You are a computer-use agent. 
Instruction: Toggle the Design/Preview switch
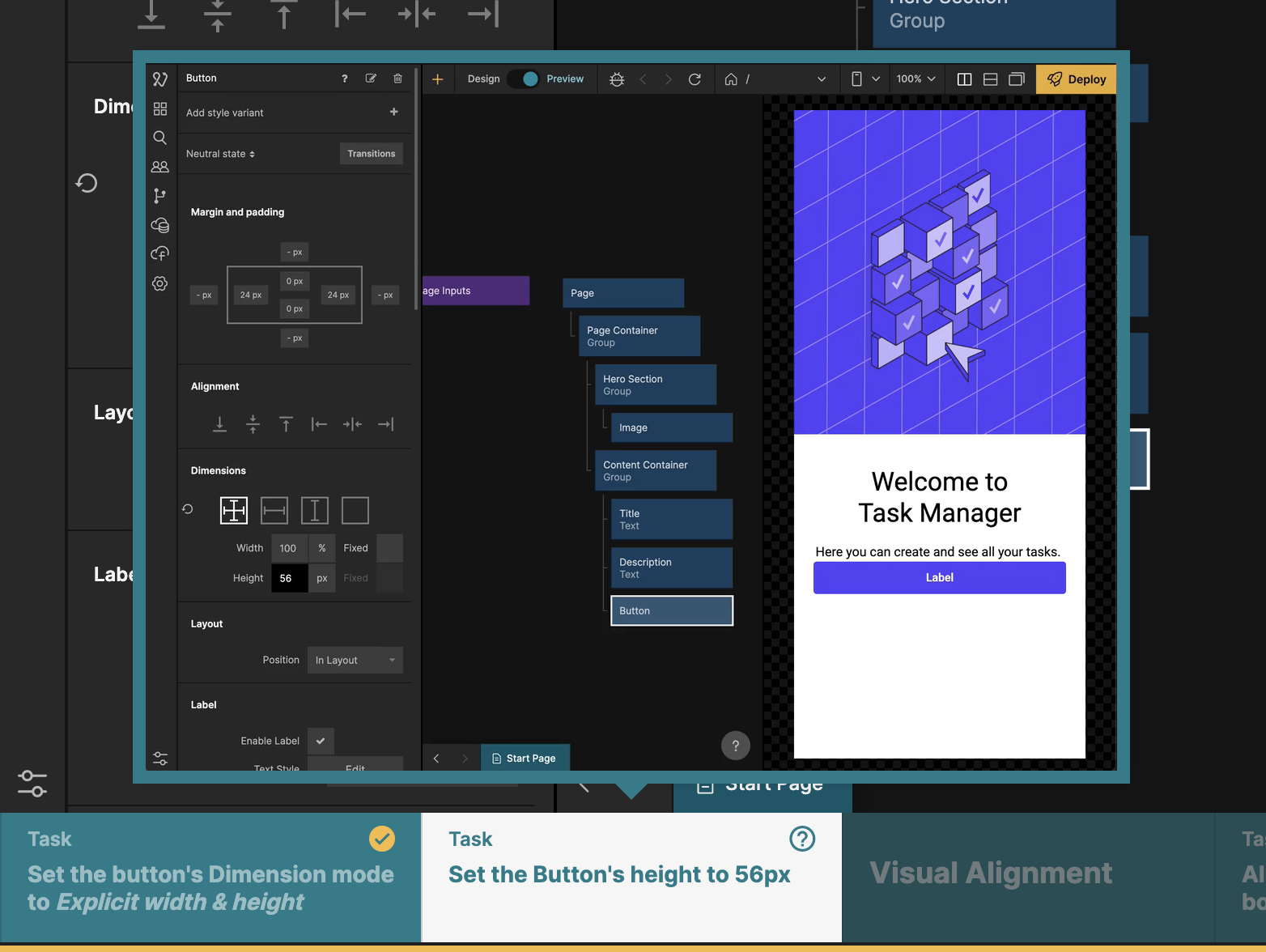(525, 79)
